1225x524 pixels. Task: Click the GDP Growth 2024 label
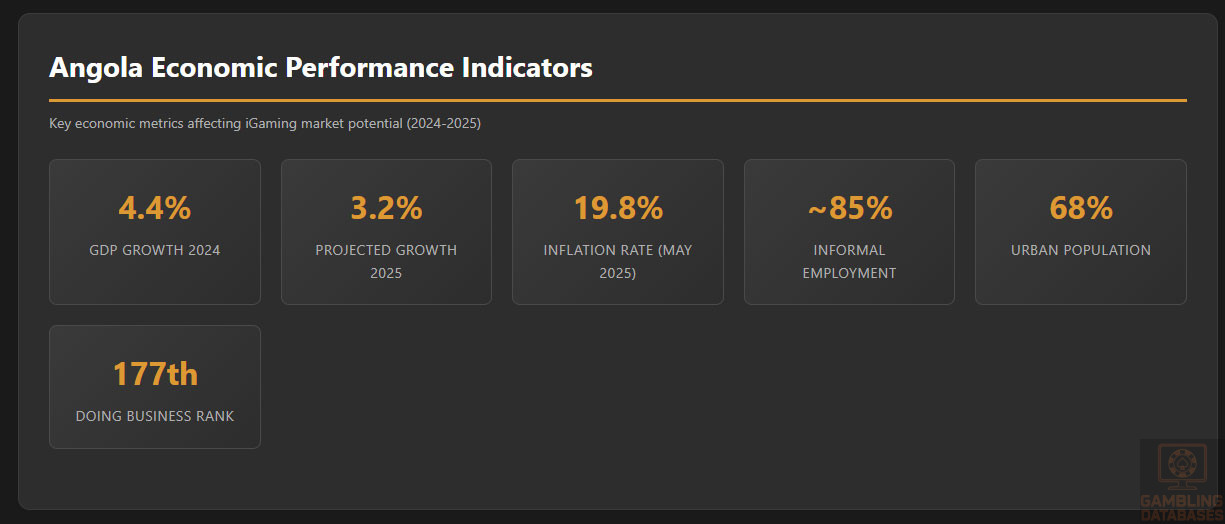click(155, 250)
